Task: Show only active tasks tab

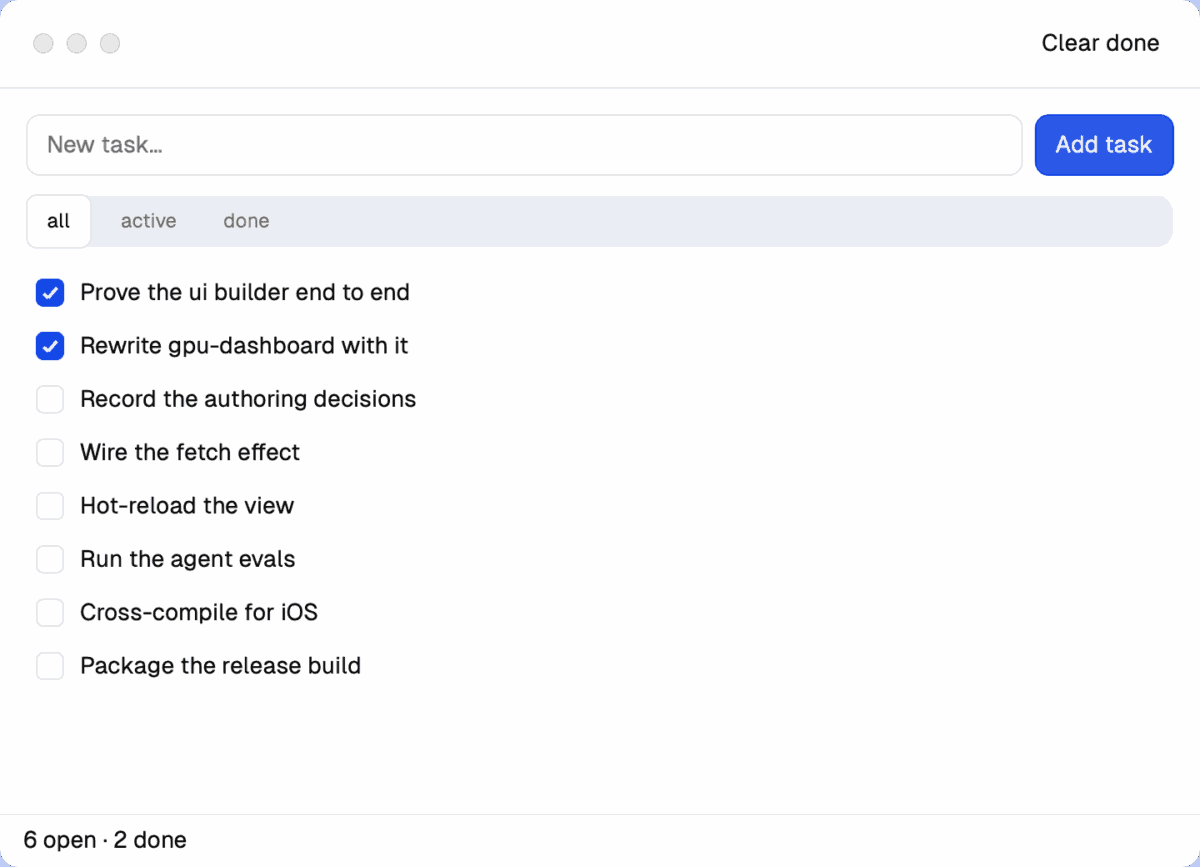Action: (x=148, y=221)
